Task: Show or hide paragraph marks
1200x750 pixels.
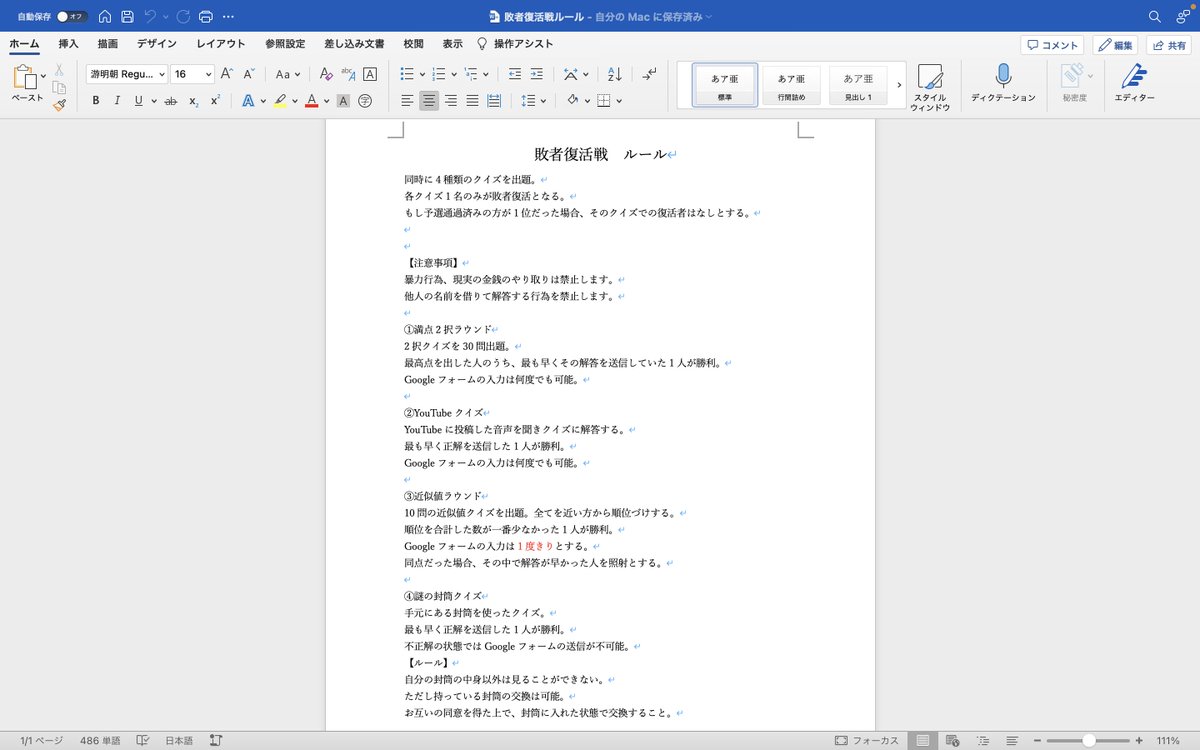Action: [650, 74]
